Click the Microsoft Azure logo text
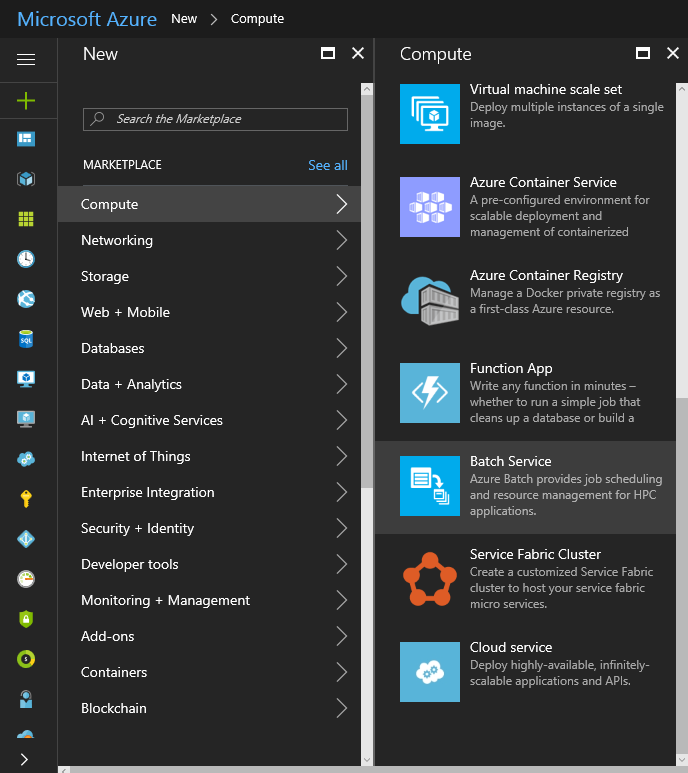The height and width of the screenshot is (773, 688). (87, 19)
